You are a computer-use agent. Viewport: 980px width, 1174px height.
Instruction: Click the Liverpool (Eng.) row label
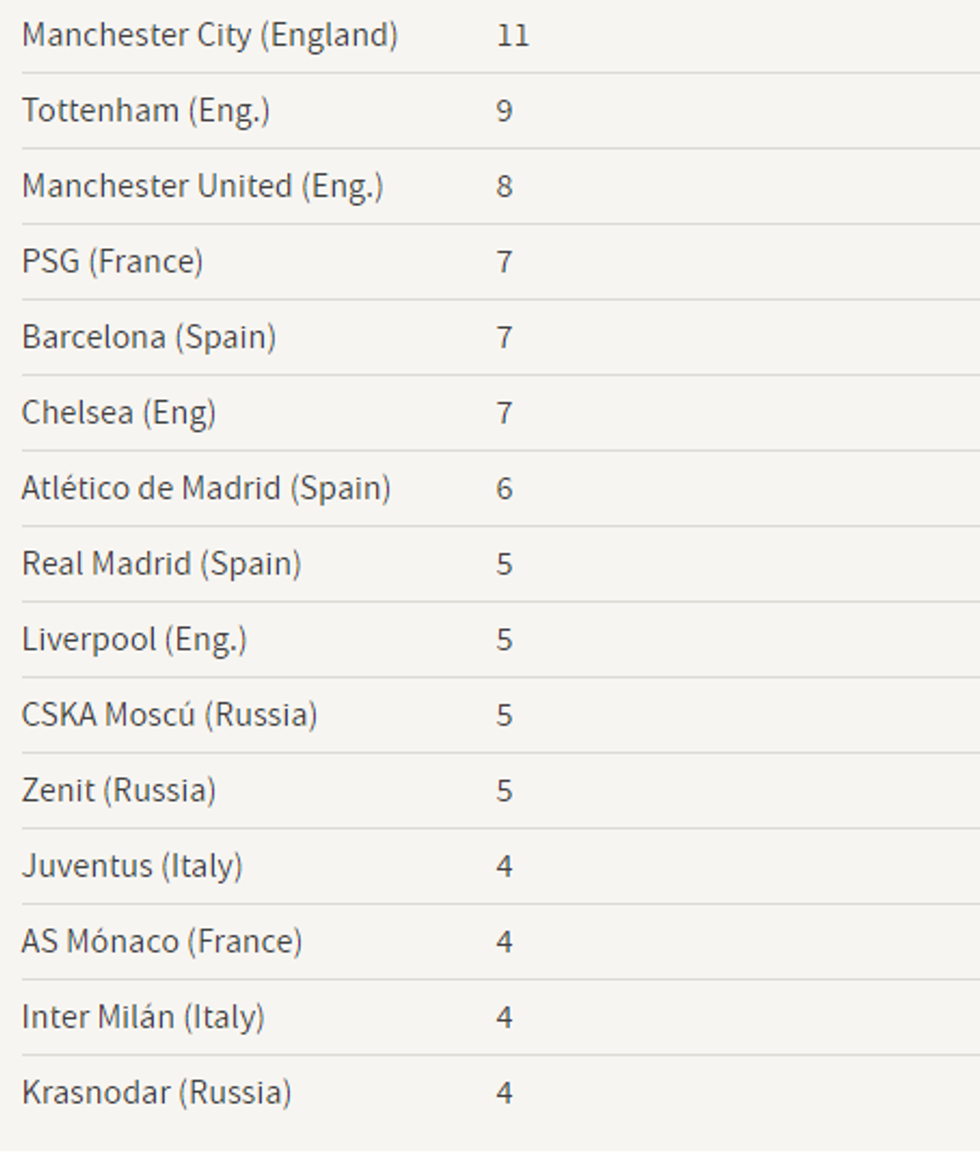pyautogui.click(x=134, y=639)
